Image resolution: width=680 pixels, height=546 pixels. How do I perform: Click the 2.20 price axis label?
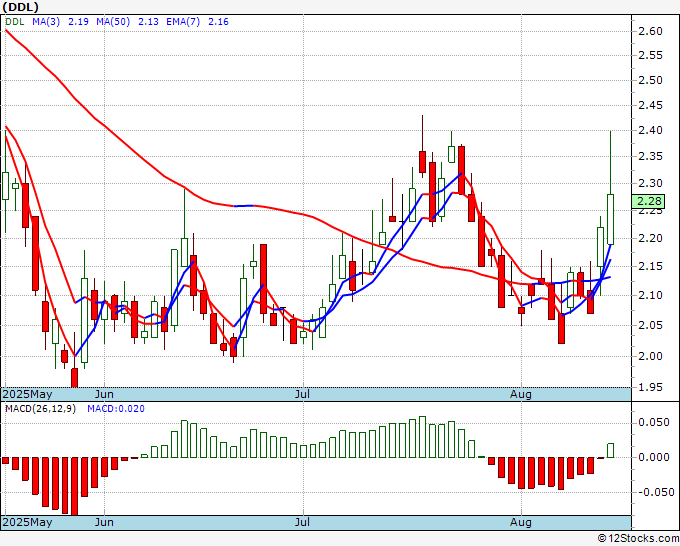pyautogui.click(x=650, y=238)
